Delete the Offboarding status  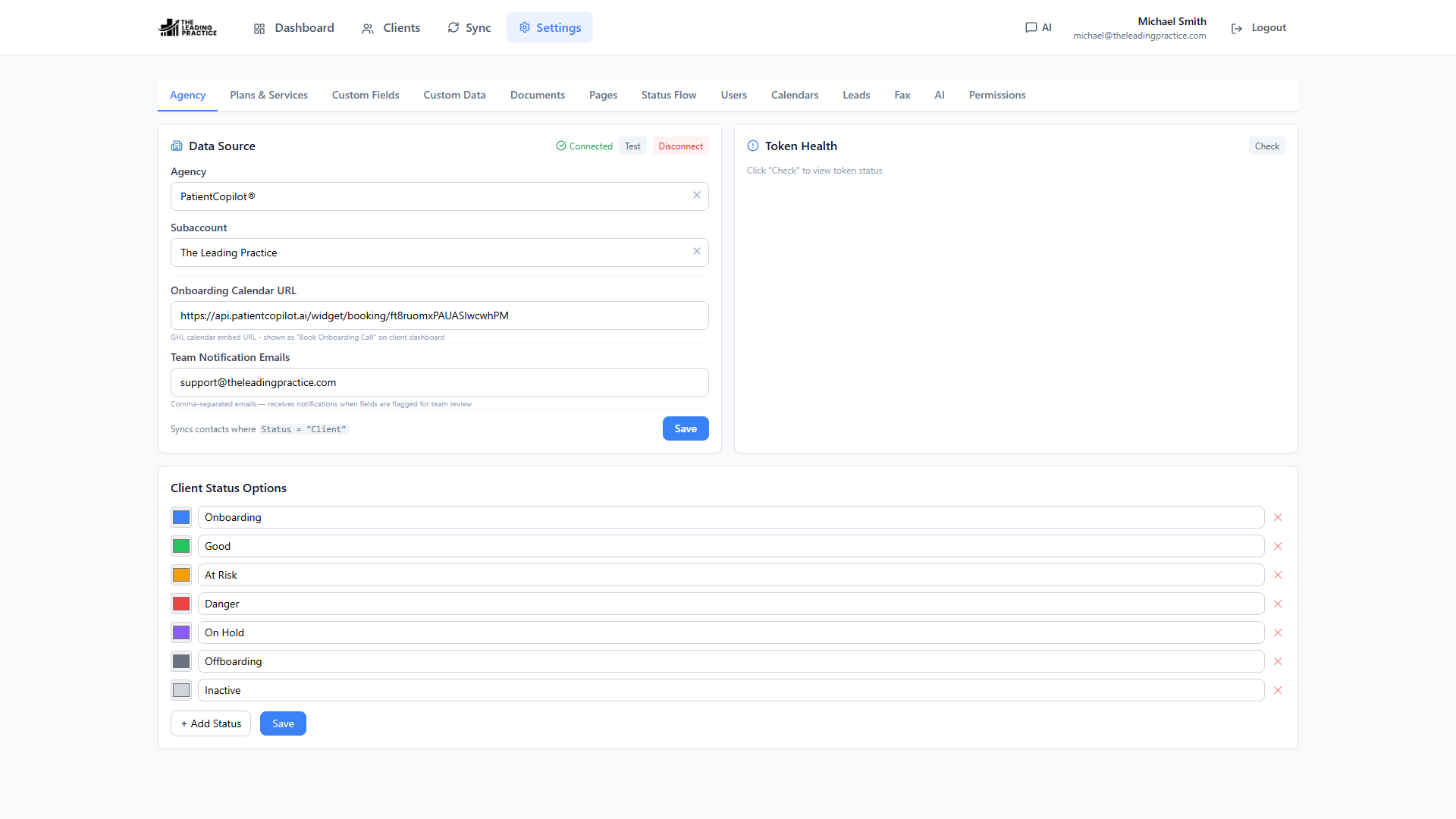tap(1278, 661)
